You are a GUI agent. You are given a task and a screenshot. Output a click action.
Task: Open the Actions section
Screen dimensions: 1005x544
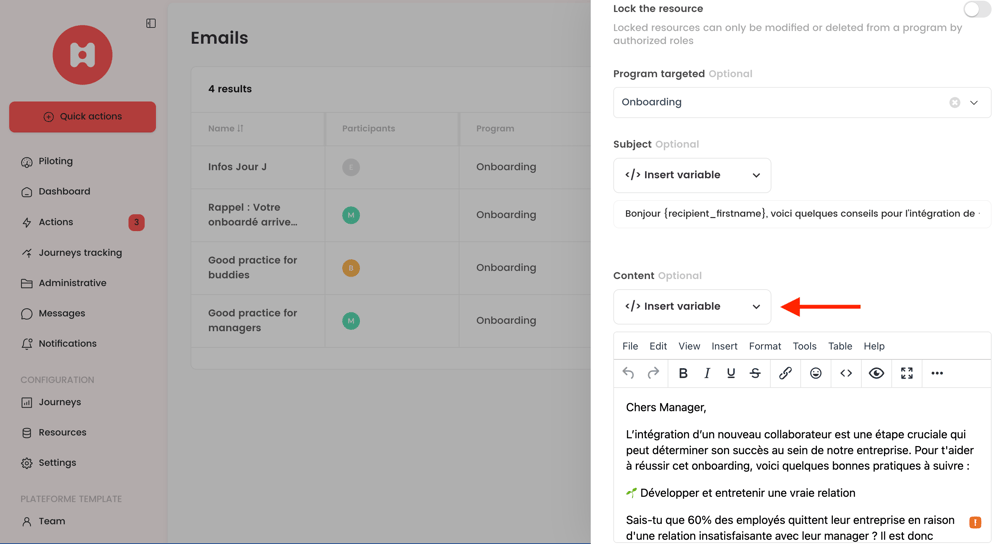point(56,222)
